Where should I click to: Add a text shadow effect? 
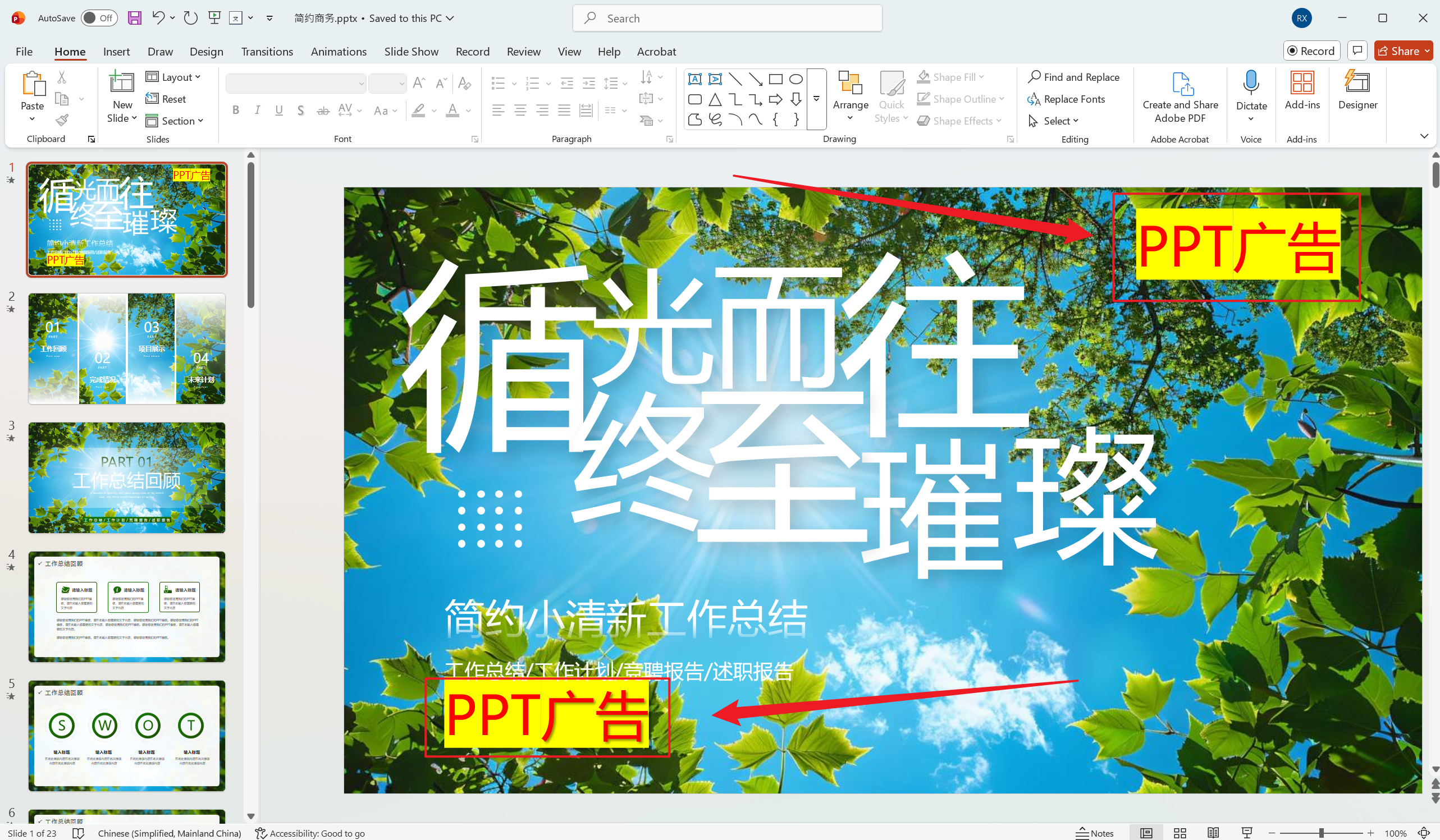click(300, 110)
